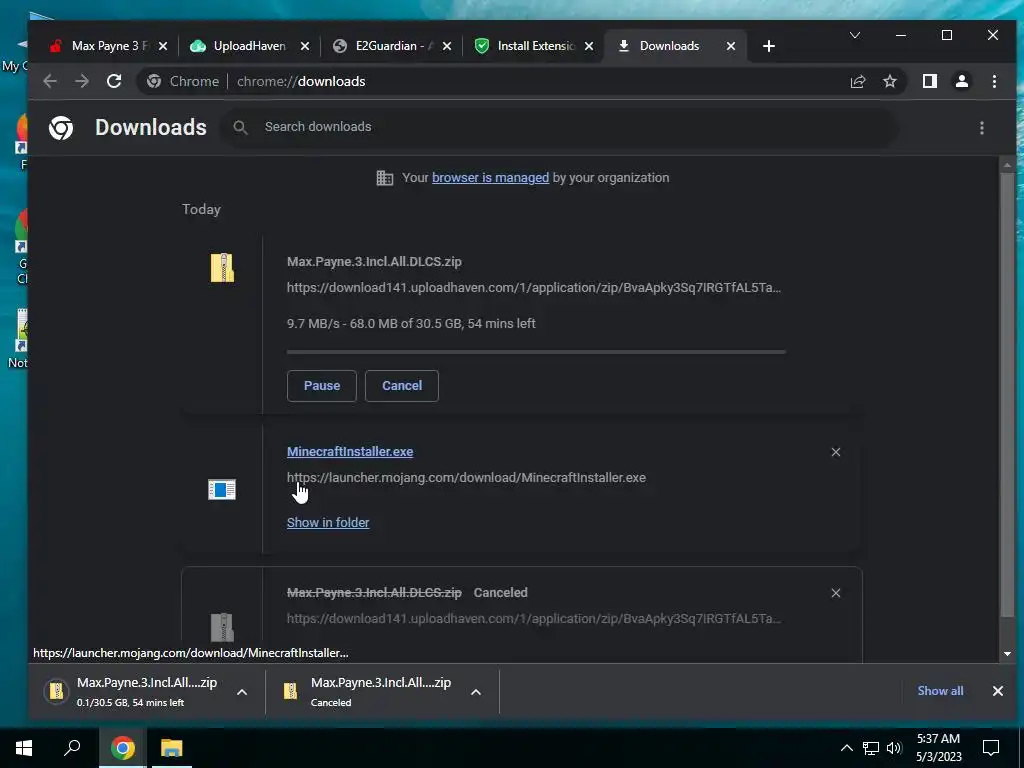This screenshot has width=1024, height=768.
Task: Switch to the Max Payne 3 tab
Action: [x=104, y=46]
